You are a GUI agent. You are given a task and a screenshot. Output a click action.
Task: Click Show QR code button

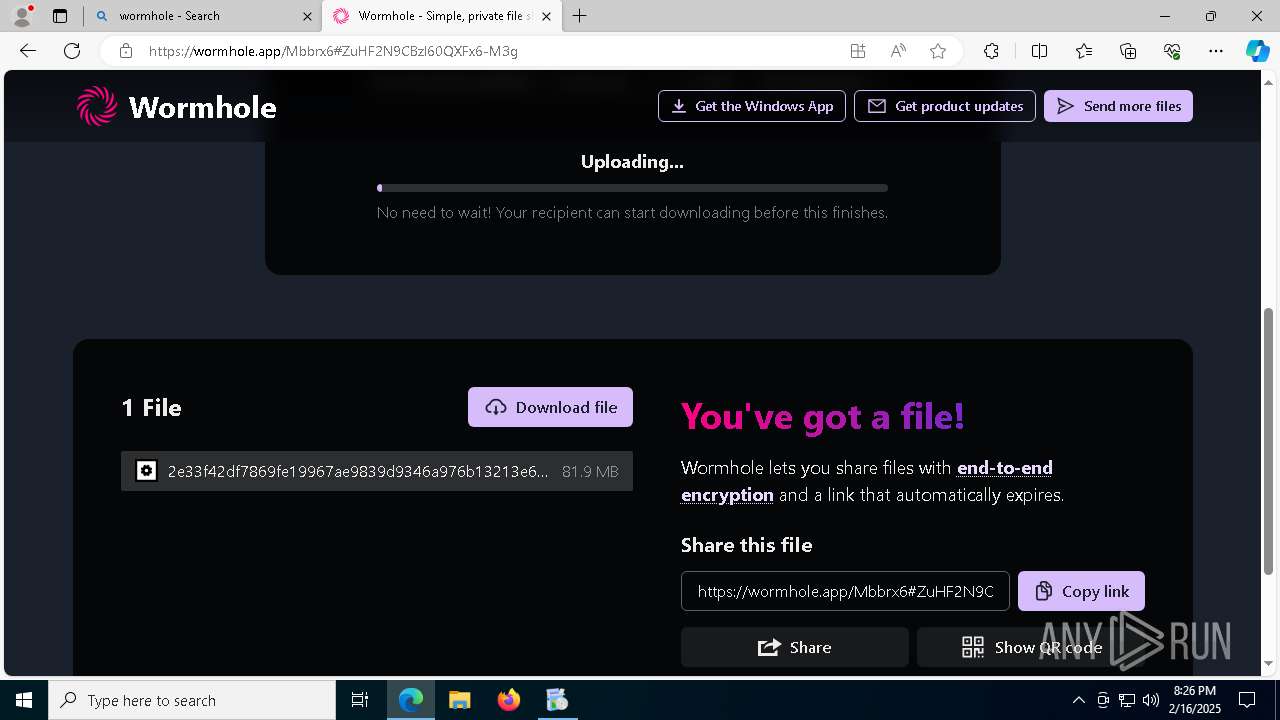[x=1032, y=647]
